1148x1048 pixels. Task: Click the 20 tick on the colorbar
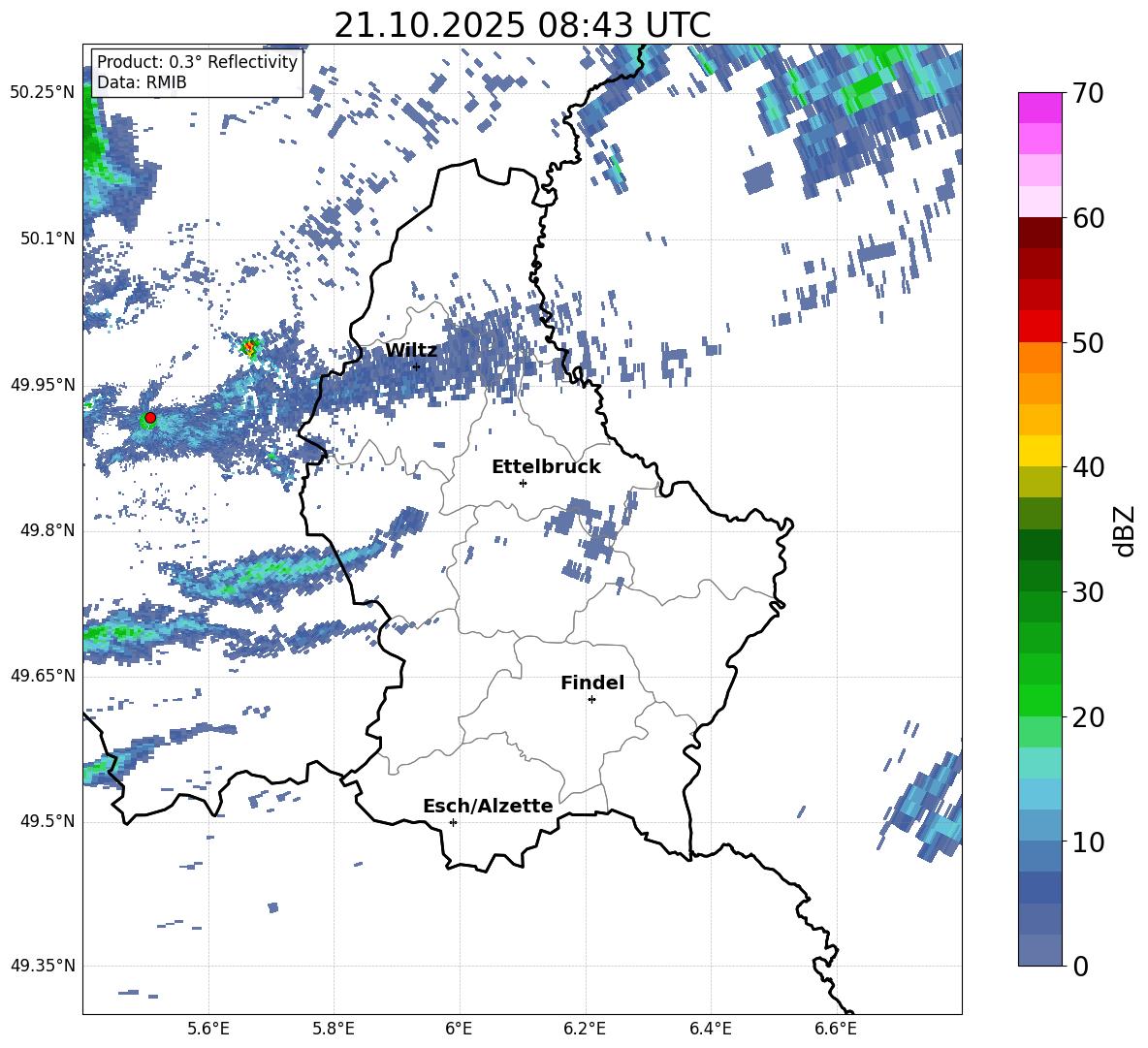point(1088,717)
